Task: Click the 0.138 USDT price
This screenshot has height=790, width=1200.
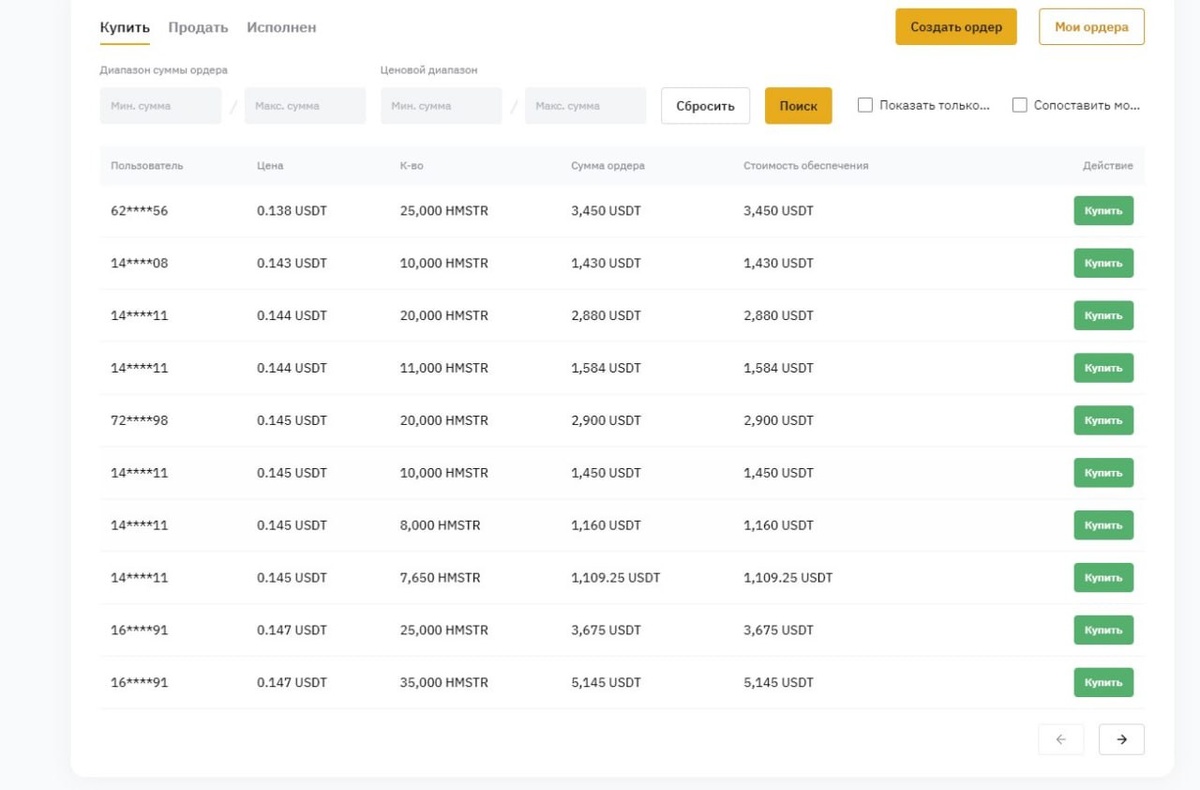Action: [x=292, y=211]
